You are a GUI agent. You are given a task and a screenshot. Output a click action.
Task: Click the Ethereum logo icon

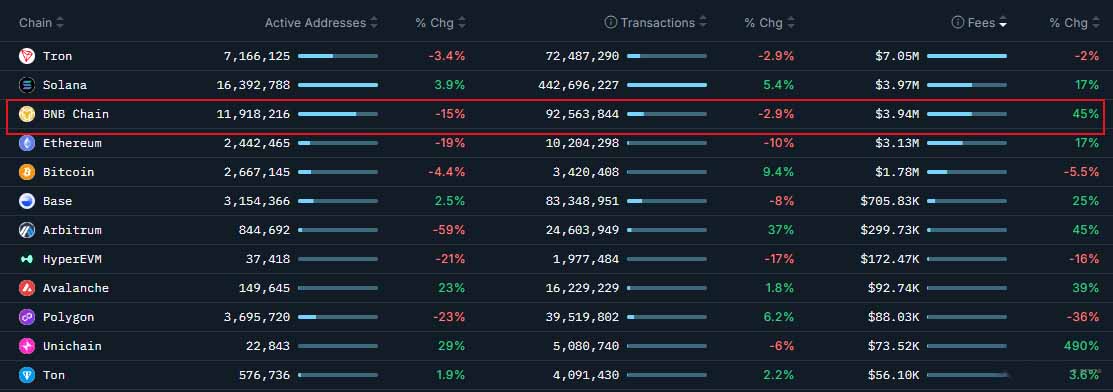[27, 143]
